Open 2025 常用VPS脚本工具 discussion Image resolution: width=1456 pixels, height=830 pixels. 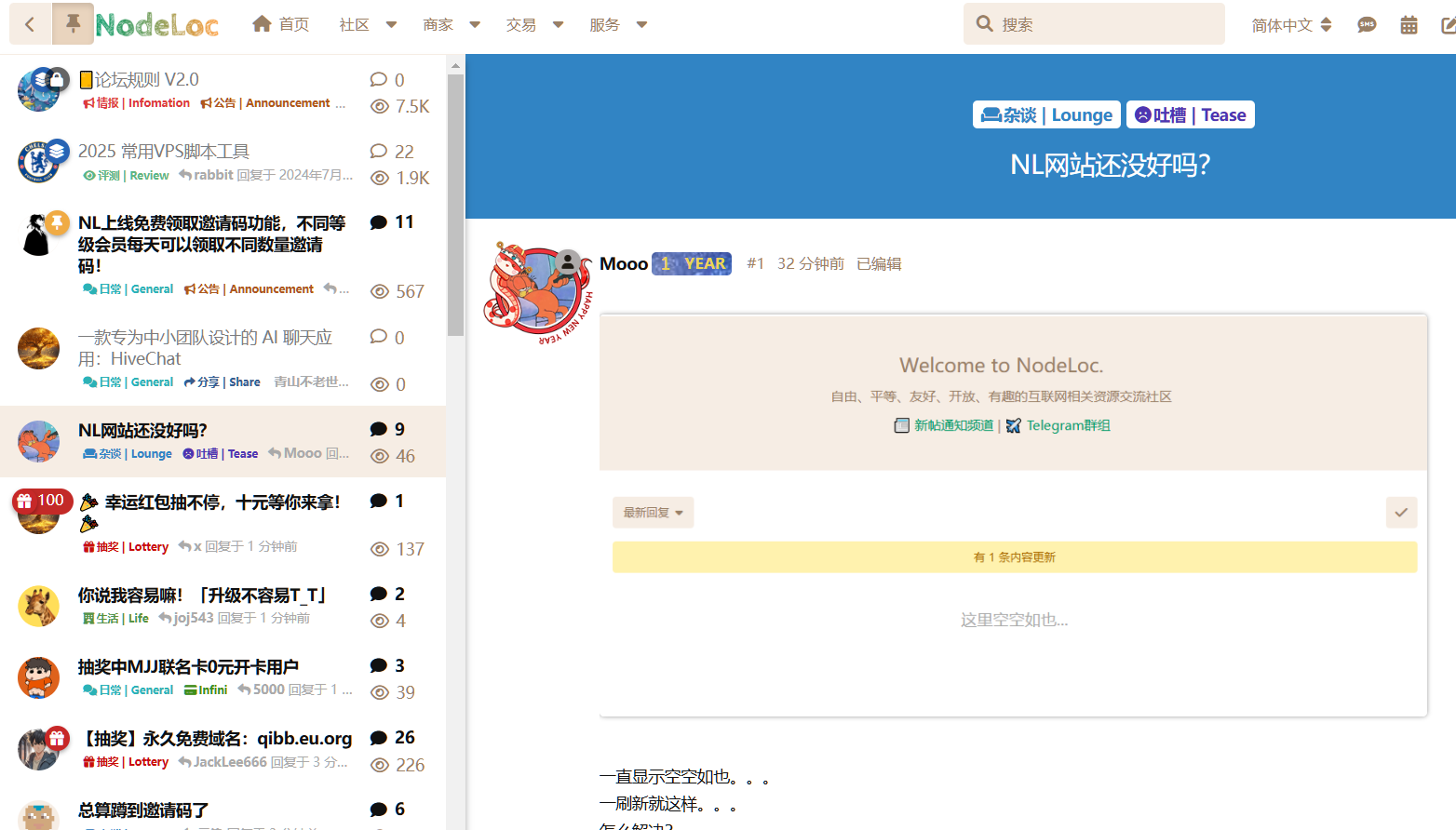point(164,151)
